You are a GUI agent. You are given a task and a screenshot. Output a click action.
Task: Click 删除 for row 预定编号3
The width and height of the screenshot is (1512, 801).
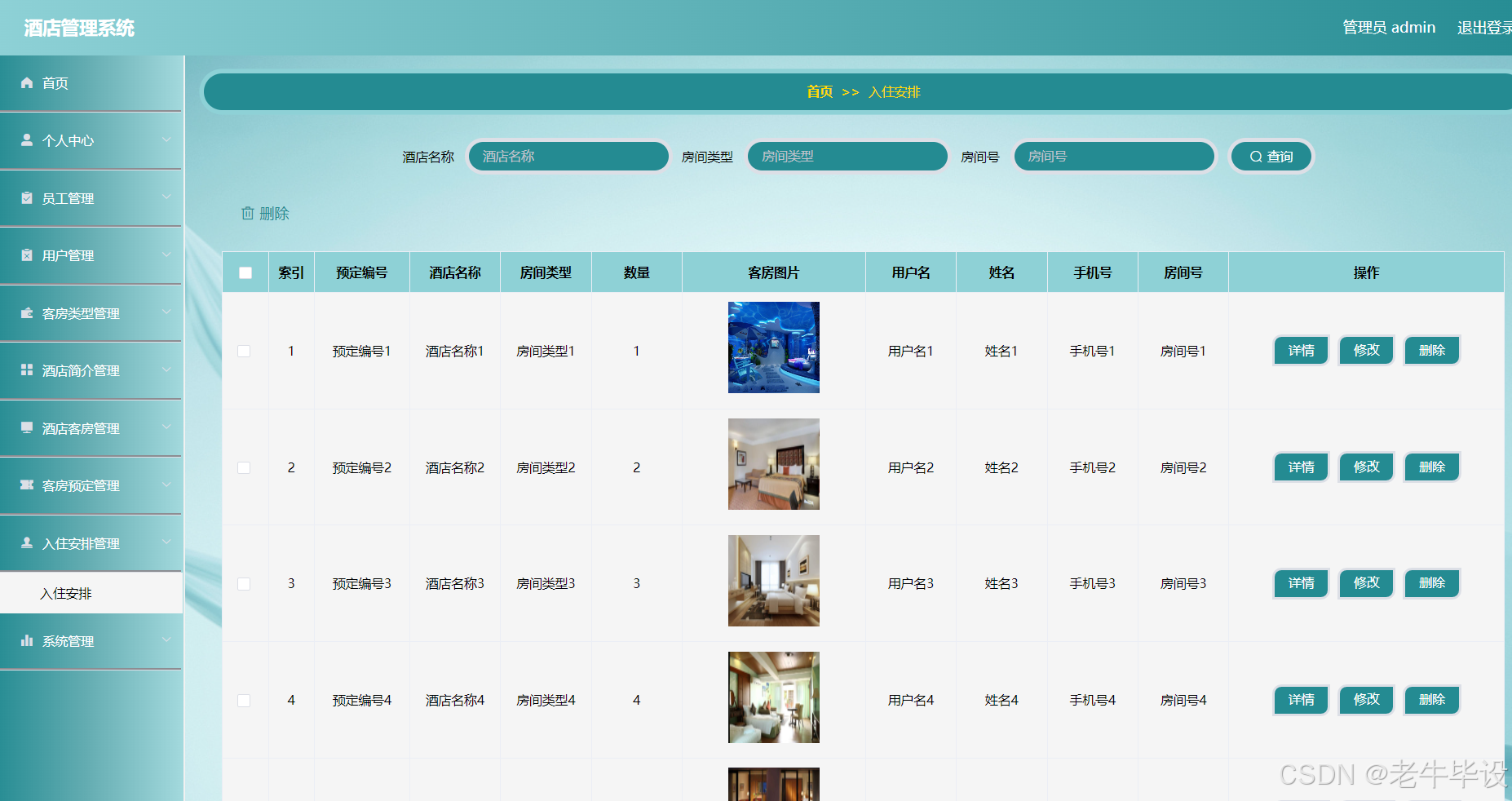[1431, 583]
